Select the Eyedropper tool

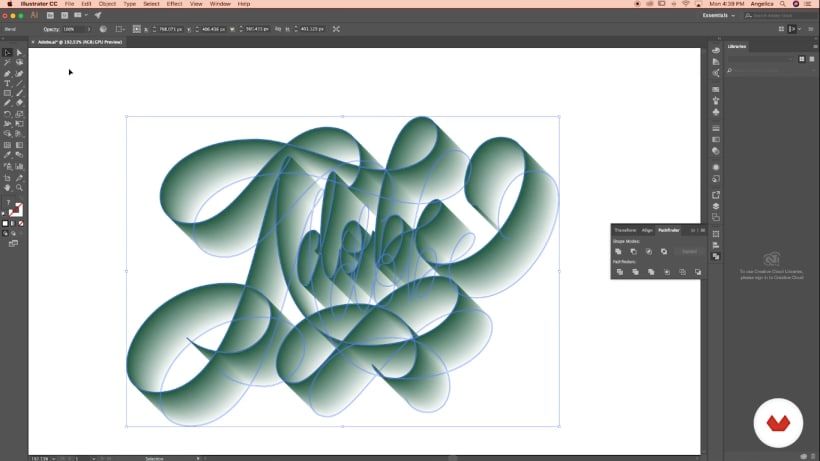tap(7, 155)
